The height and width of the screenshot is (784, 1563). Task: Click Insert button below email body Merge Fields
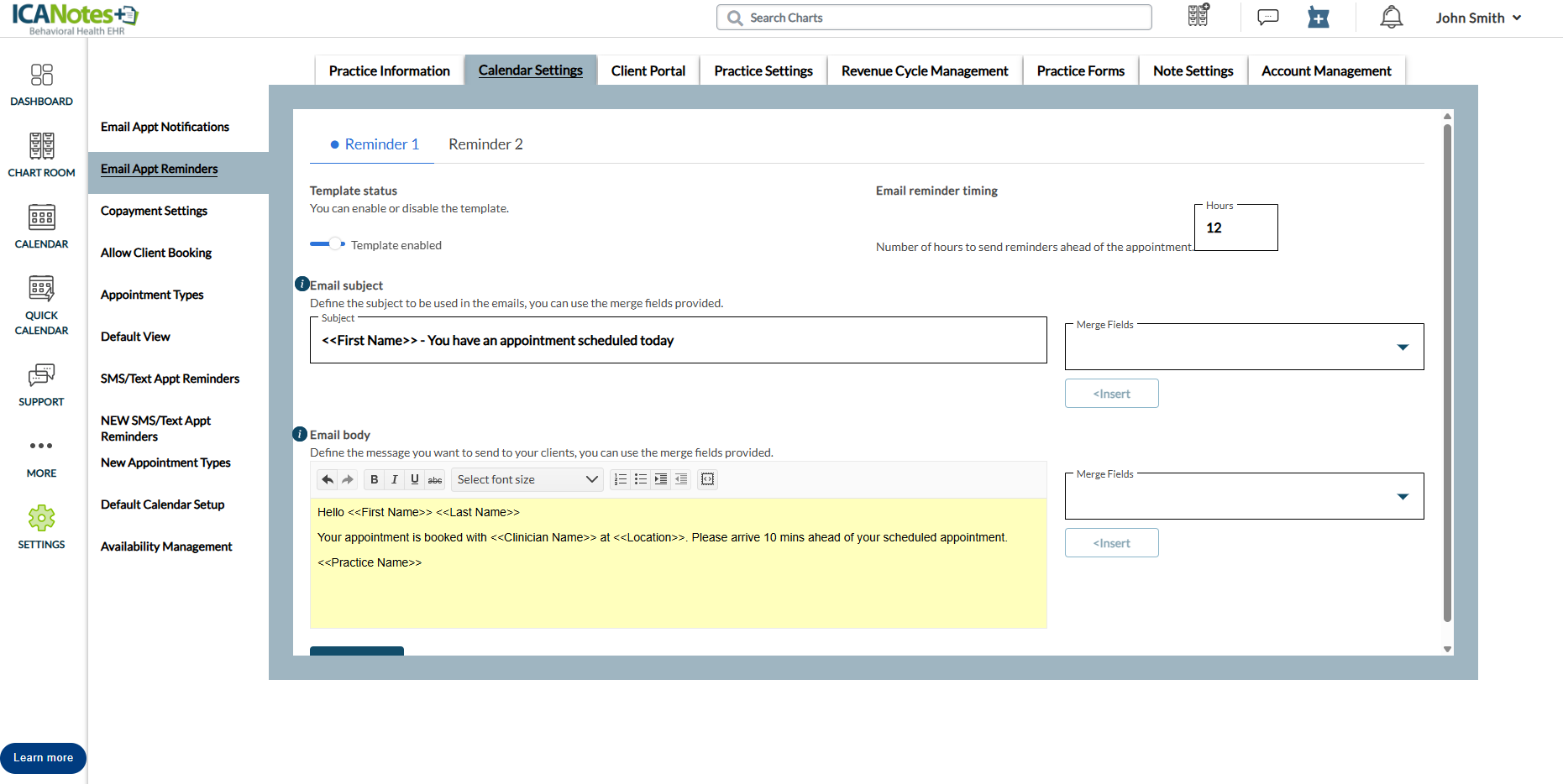coord(1111,543)
